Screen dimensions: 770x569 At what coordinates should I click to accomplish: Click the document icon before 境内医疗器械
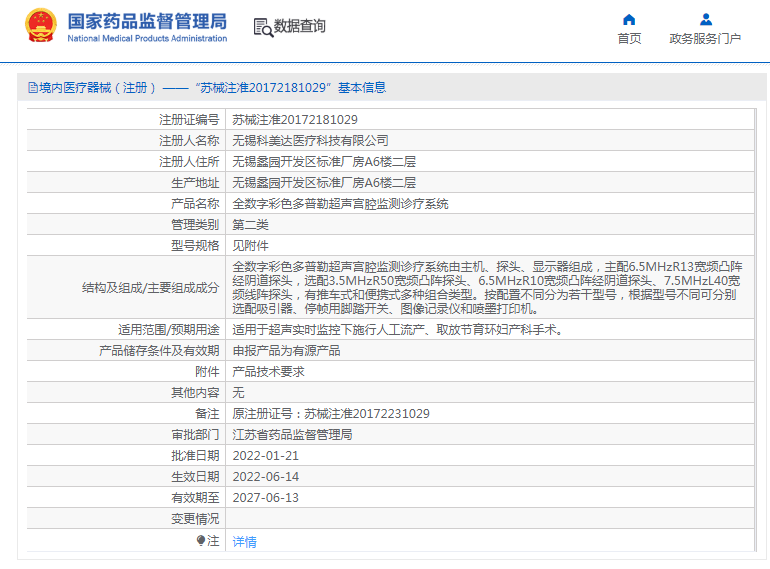pos(32,88)
